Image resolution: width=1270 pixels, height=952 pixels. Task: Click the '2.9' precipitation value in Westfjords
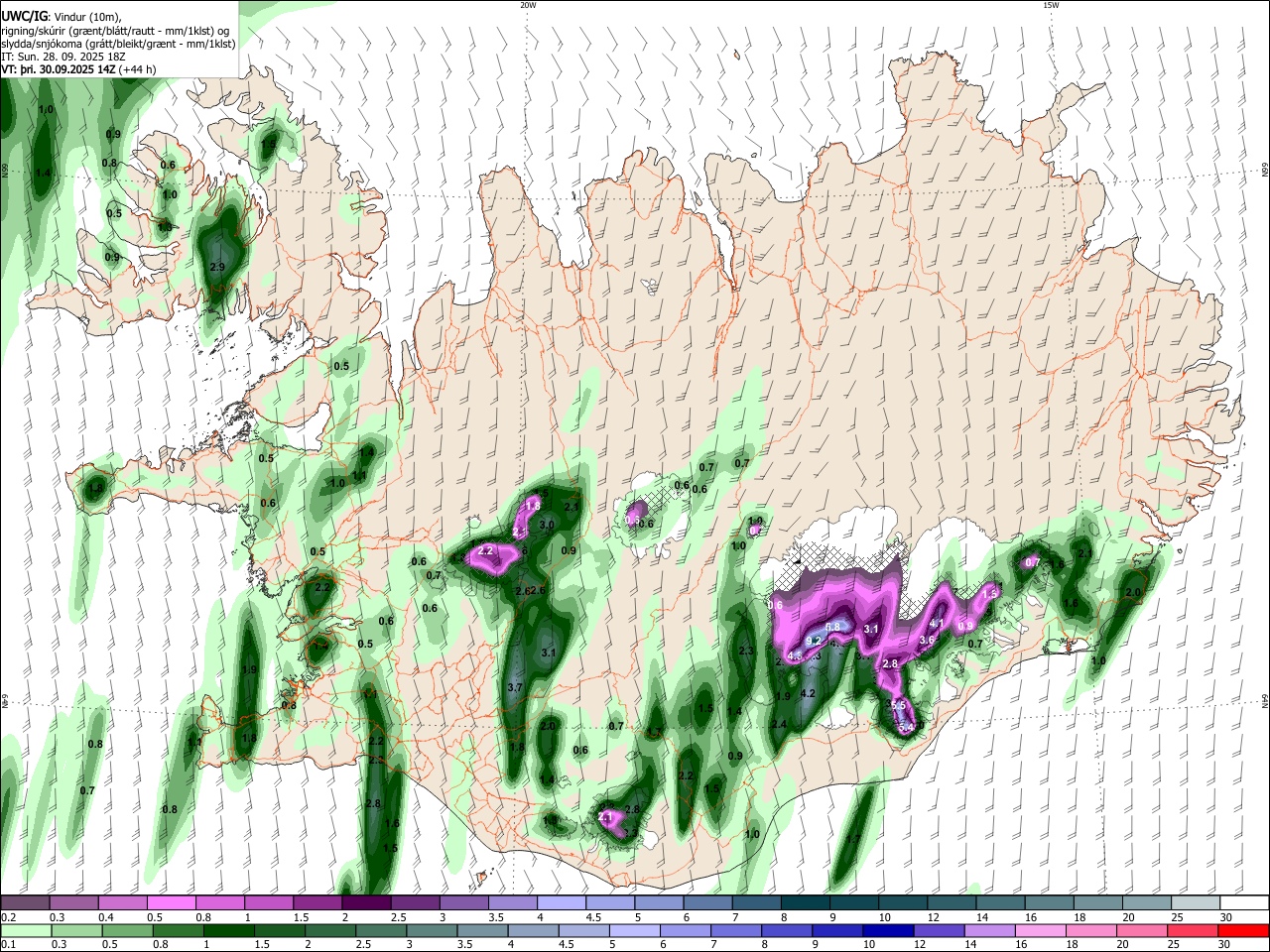(218, 268)
